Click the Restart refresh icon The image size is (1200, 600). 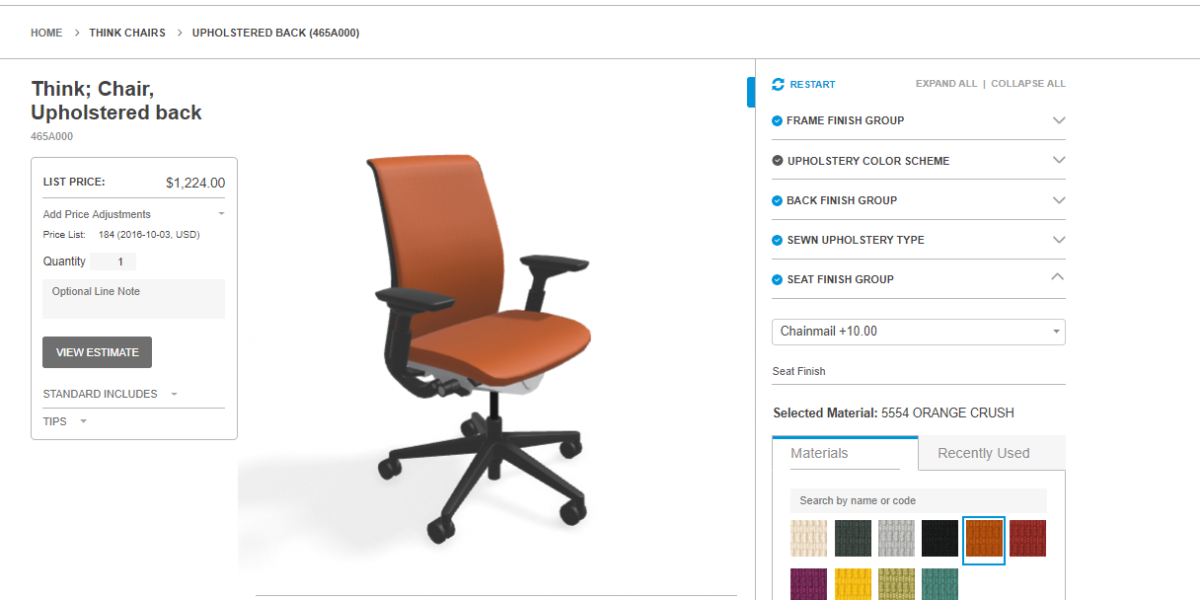pyautogui.click(x=778, y=84)
